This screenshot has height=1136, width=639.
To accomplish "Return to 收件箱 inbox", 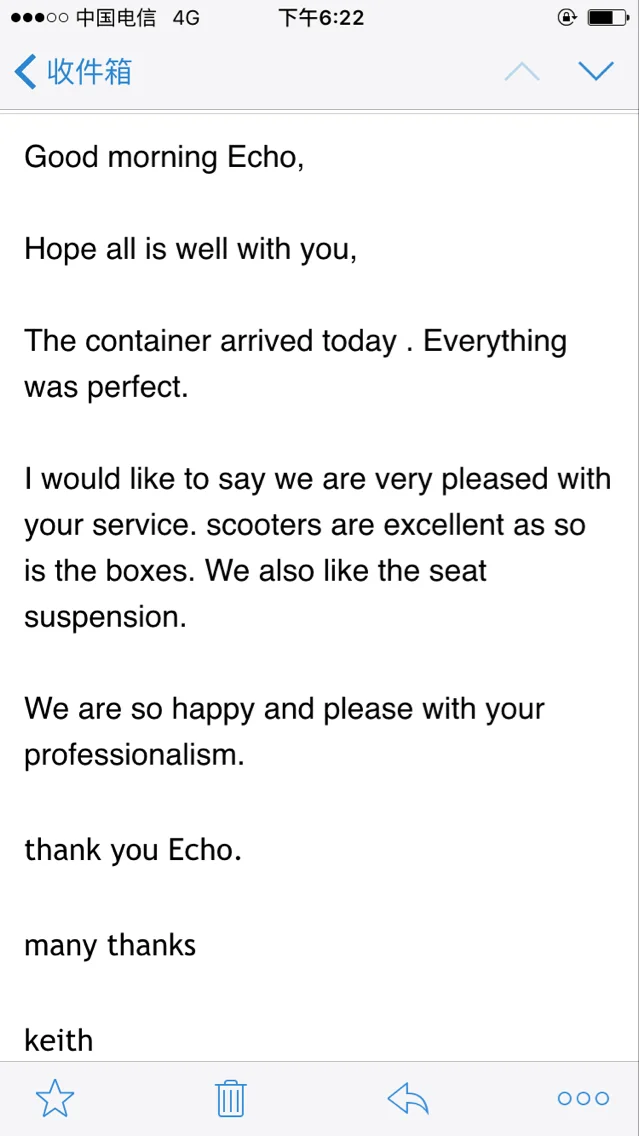I will pos(89,72).
